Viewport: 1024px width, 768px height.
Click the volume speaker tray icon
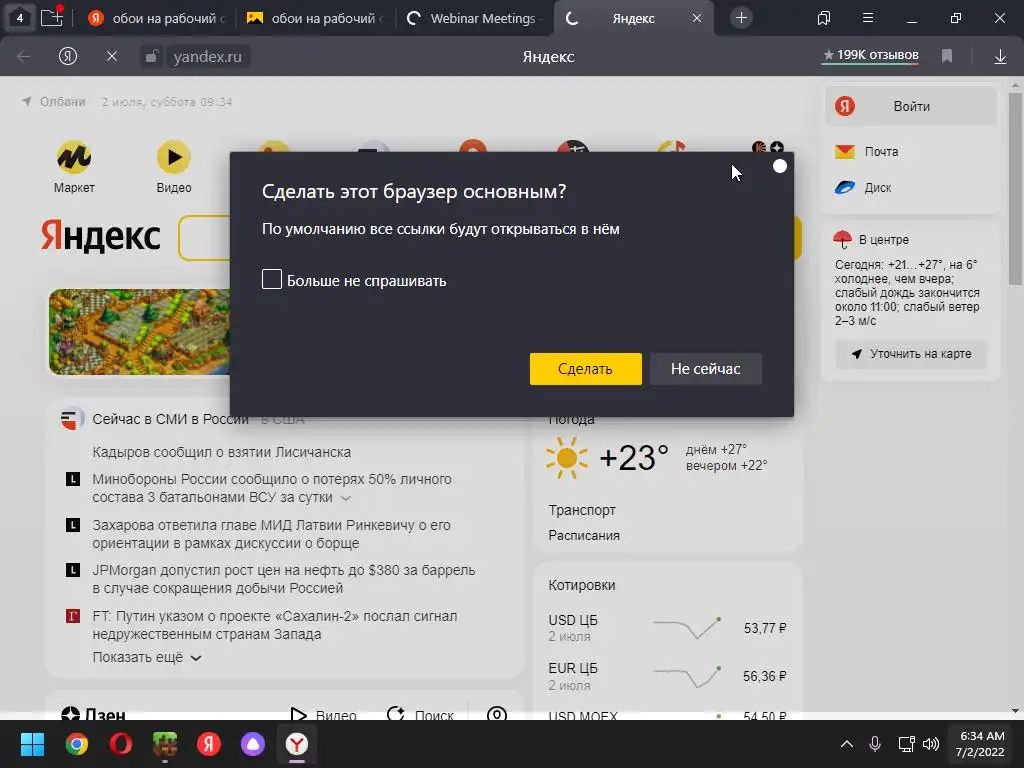pos(931,744)
